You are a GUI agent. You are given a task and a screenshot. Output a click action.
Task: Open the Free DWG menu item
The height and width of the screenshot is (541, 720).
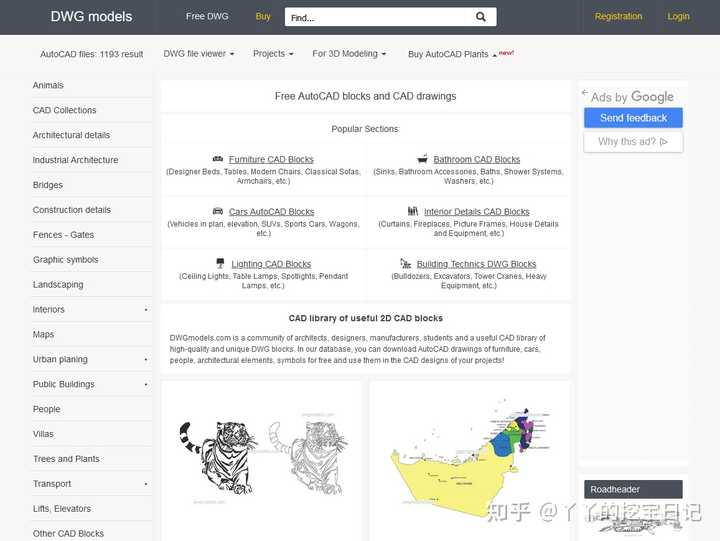(207, 16)
